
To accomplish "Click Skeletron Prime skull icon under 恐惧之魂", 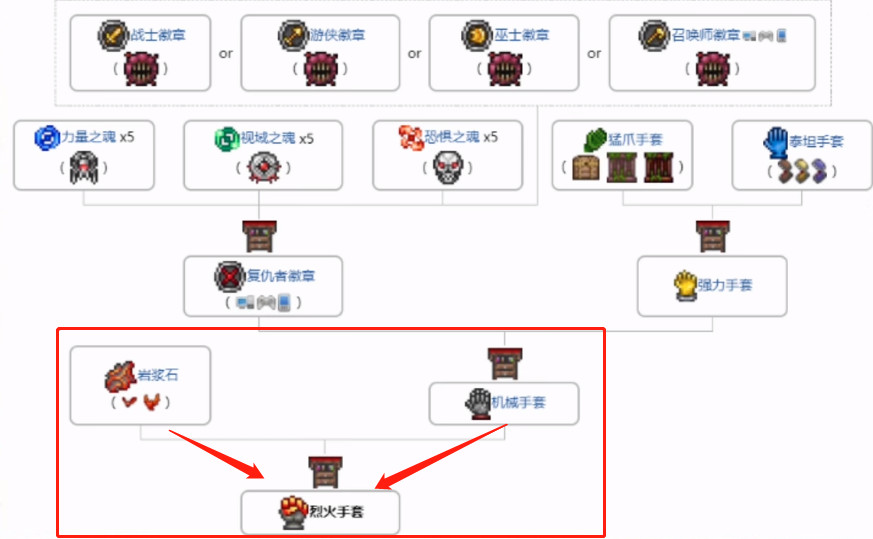I will [449, 167].
